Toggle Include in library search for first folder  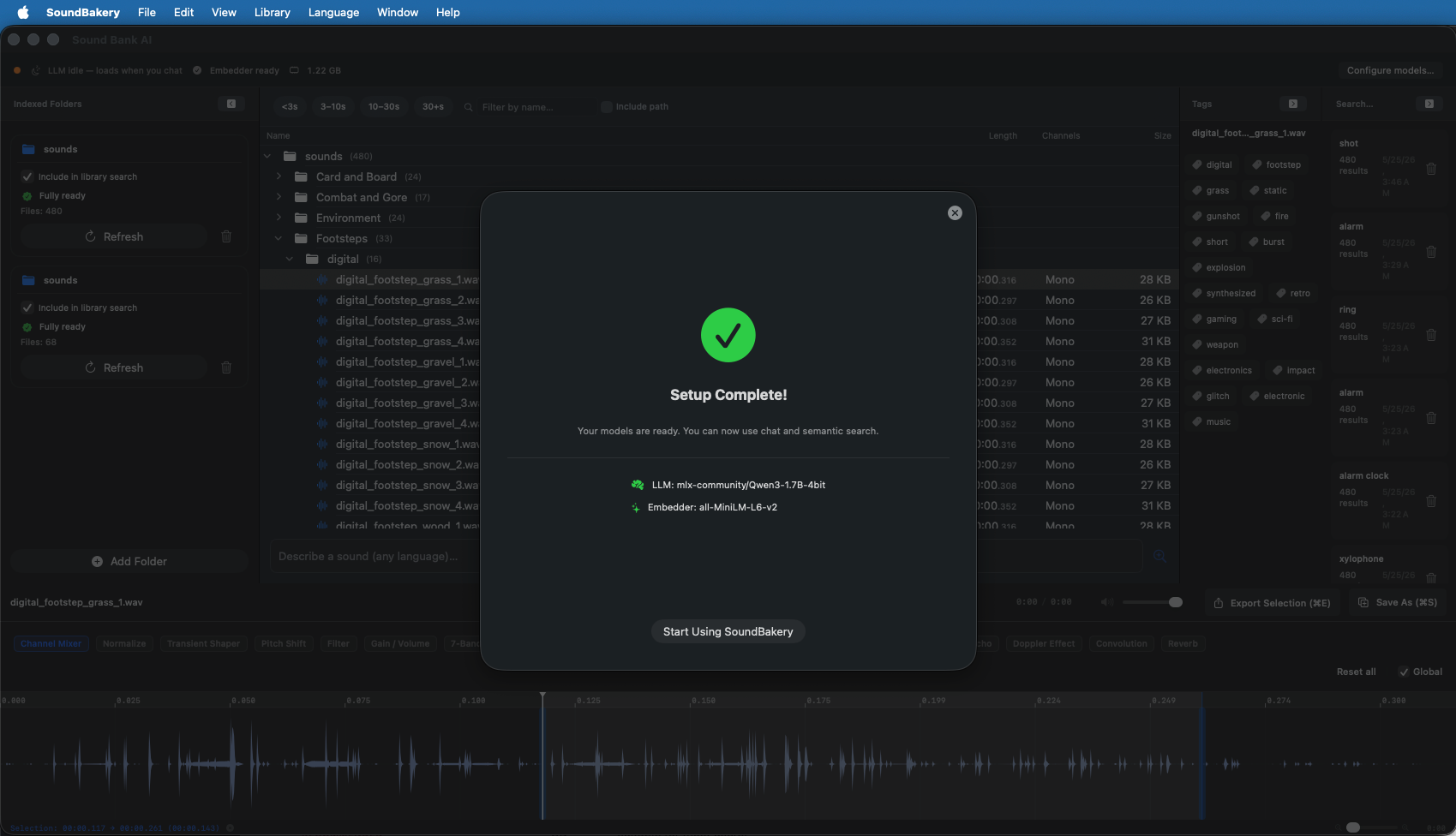[x=27, y=176]
